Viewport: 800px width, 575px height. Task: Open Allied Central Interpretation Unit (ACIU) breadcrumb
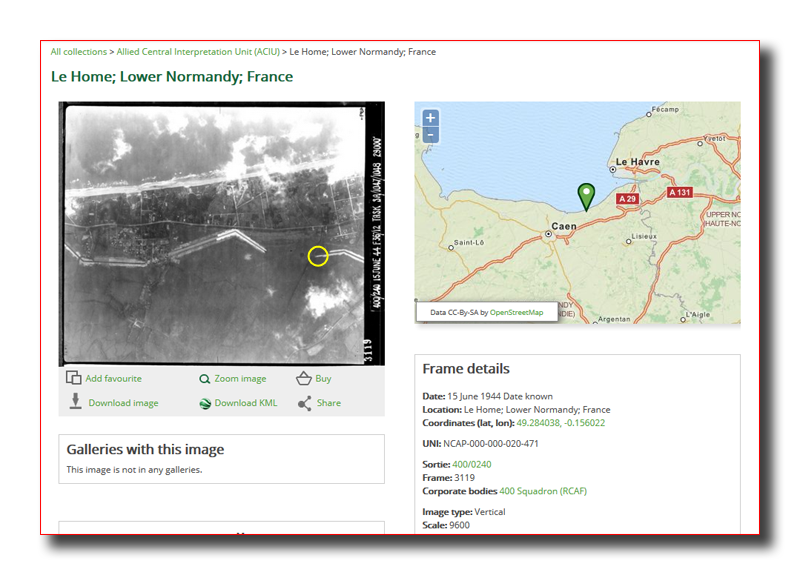tap(198, 52)
